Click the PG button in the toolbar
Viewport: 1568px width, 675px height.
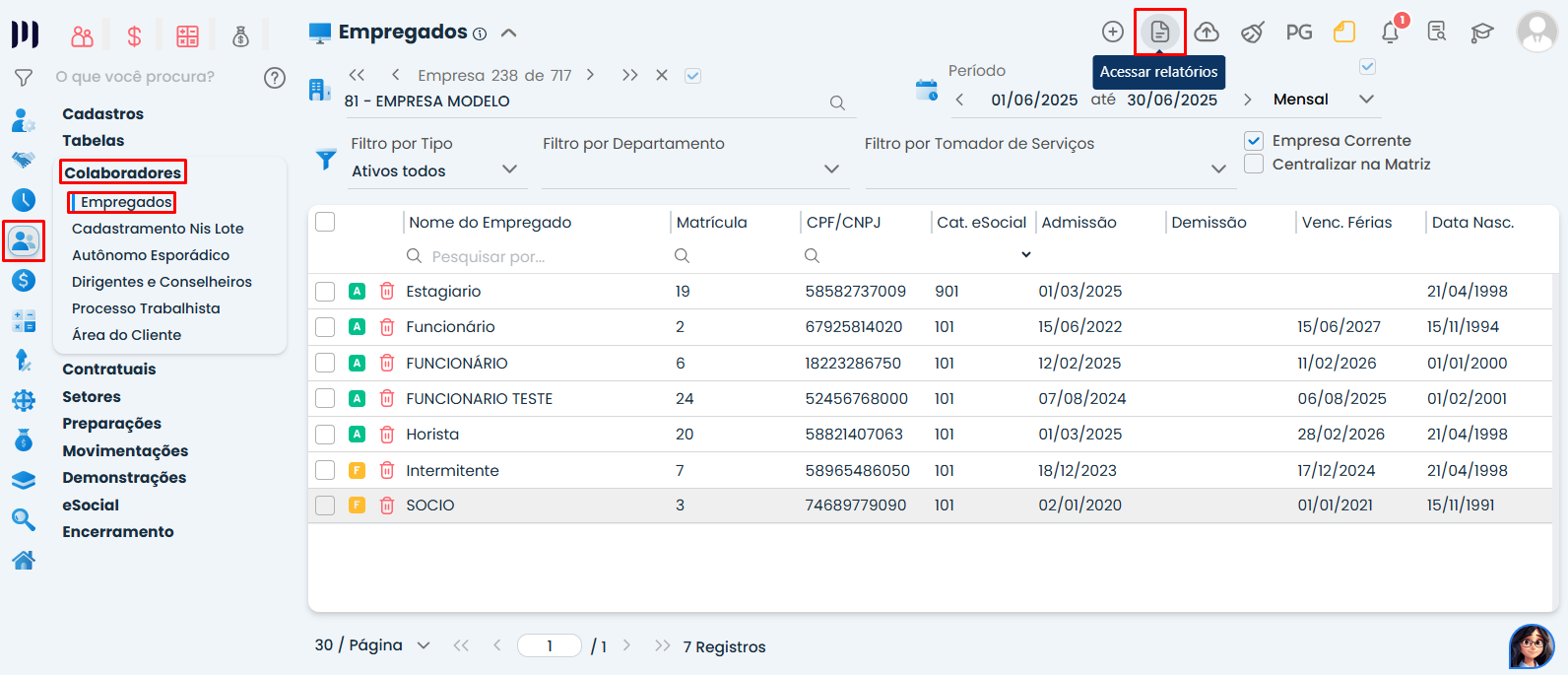coord(1298,33)
